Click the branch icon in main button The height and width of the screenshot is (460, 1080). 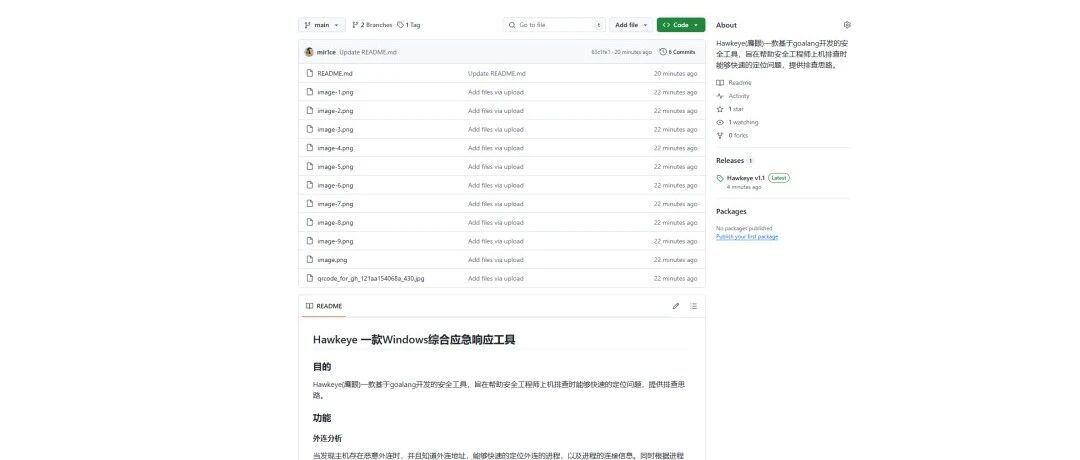pyautogui.click(x=307, y=25)
